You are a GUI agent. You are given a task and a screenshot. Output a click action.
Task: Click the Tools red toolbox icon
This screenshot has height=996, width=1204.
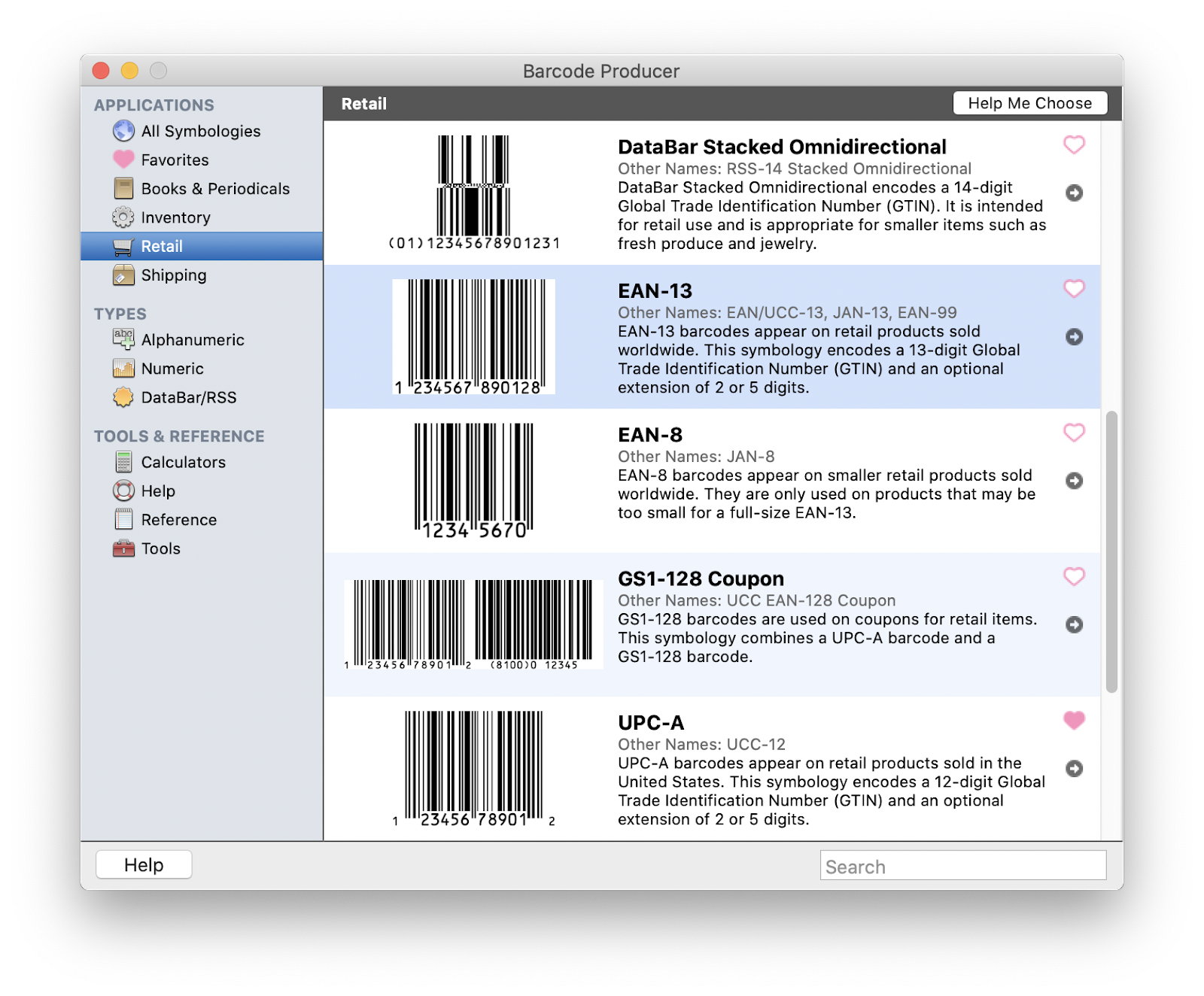(x=123, y=548)
